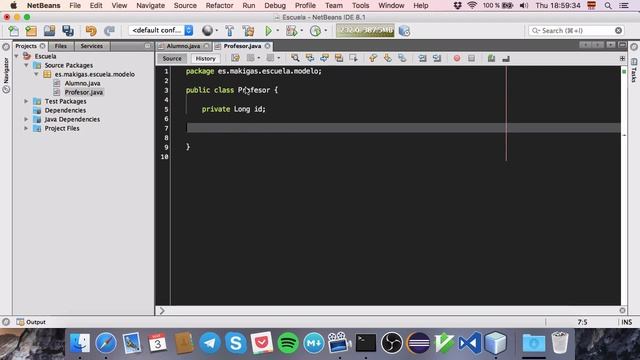Viewport: 640px width, 360px height.
Task: Open the default config dropdown
Action: 161,30
